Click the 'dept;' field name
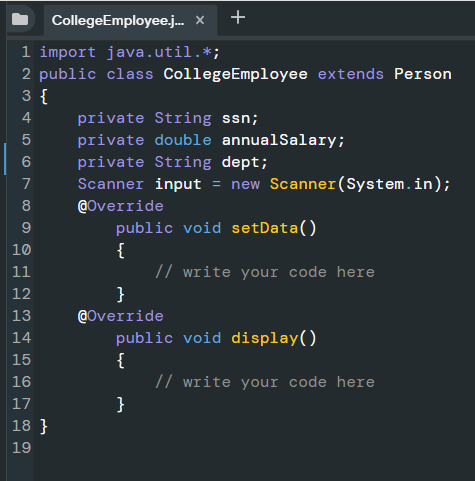This screenshot has height=481, width=475. (244, 162)
